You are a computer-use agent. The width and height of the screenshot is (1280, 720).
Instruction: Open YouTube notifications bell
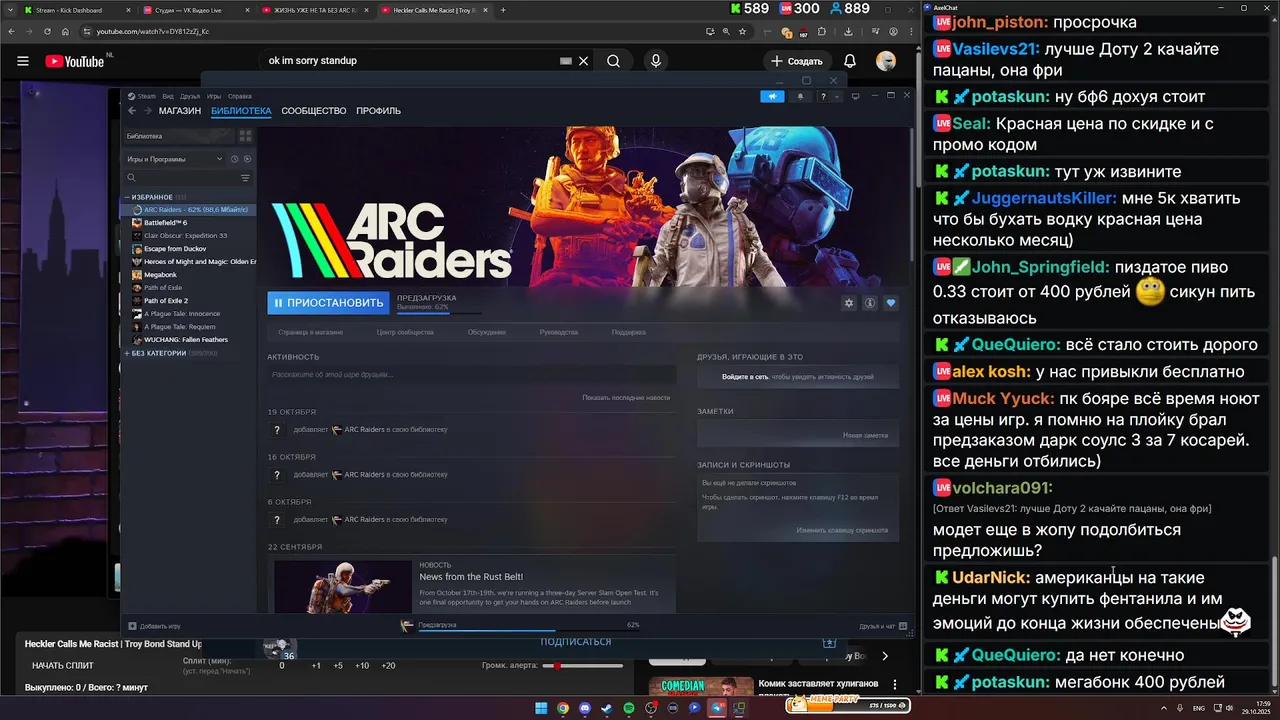[849, 61]
